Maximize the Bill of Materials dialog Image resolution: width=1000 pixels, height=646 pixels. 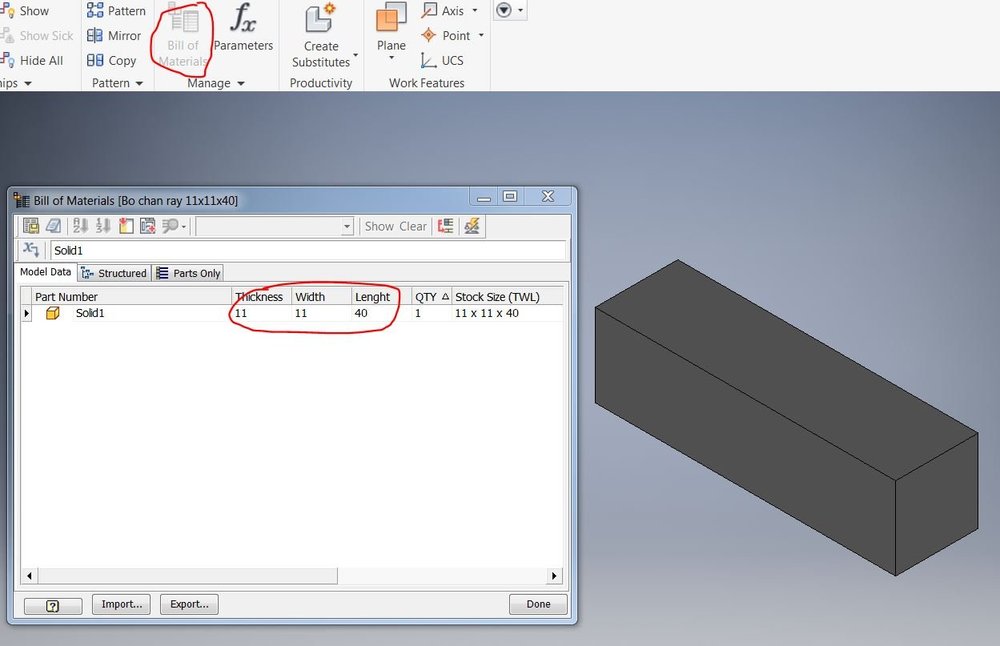click(x=510, y=196)
